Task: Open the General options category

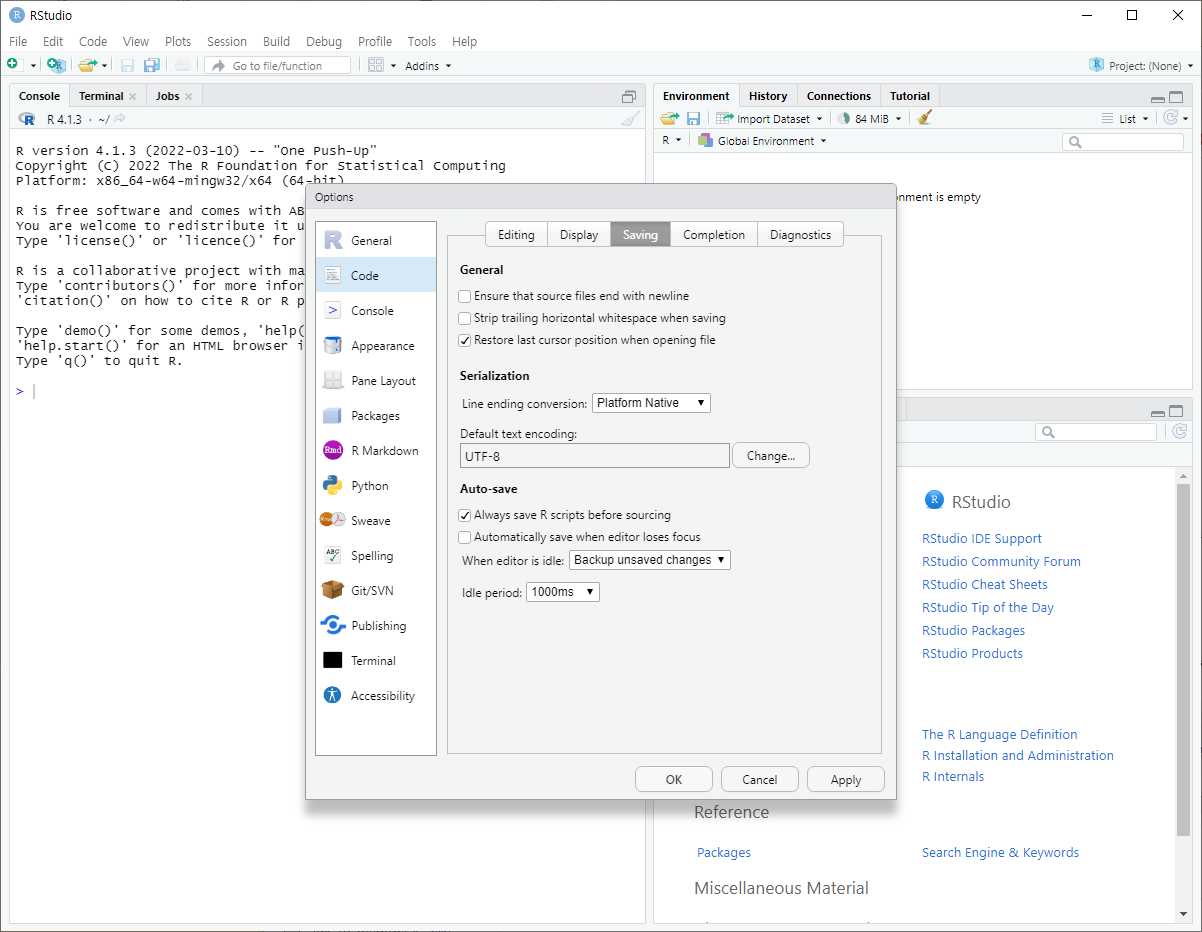Action: pos(376,241)
